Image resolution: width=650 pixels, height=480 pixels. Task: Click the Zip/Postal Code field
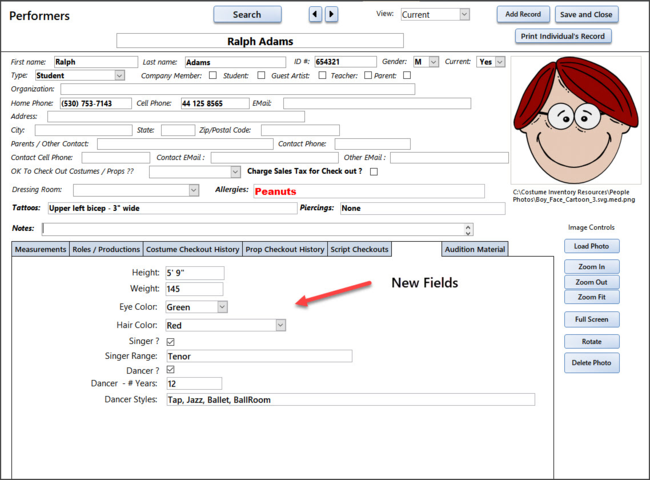pos(300,130)
